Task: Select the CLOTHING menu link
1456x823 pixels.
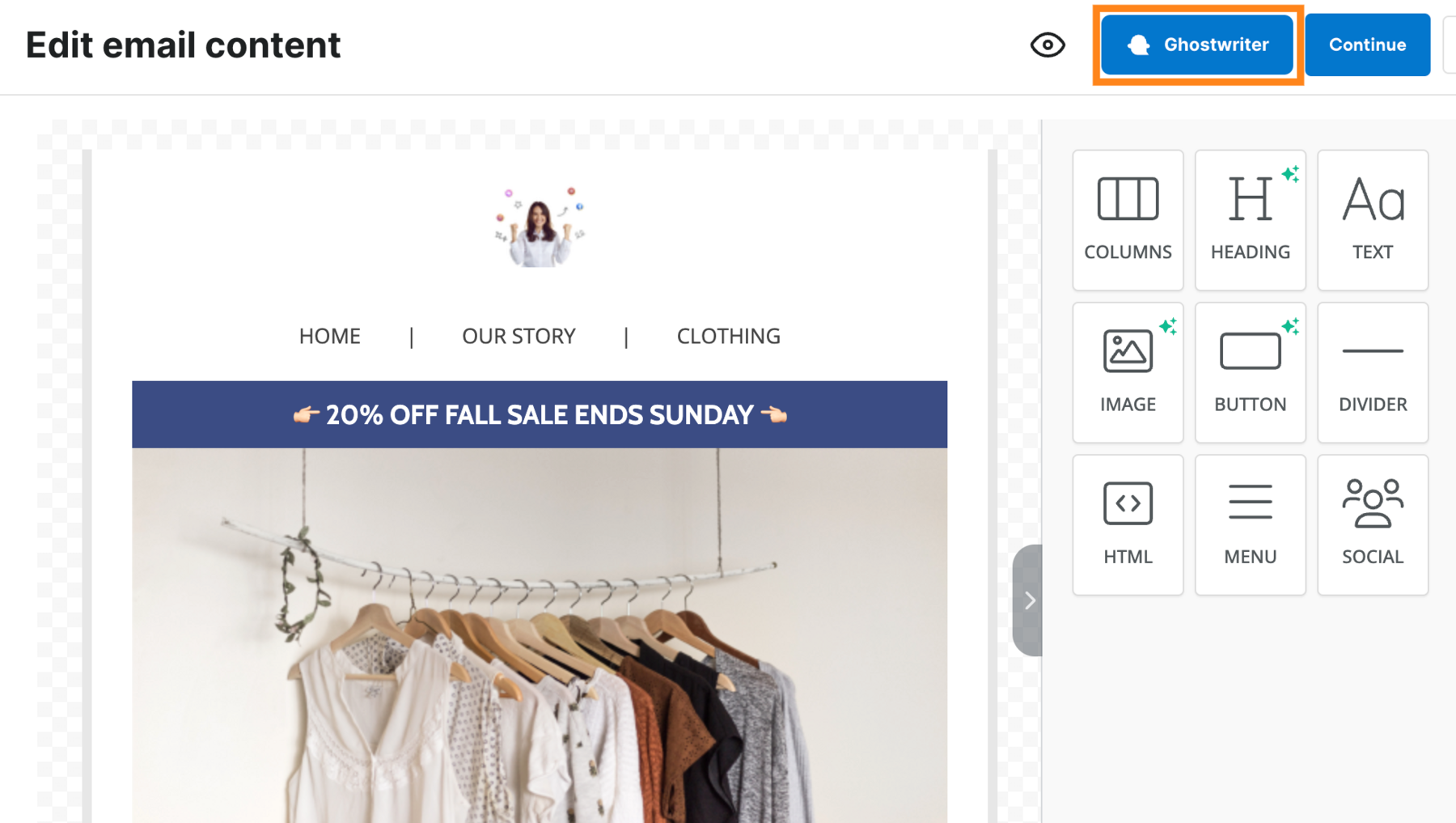Action: click(728, 336)
